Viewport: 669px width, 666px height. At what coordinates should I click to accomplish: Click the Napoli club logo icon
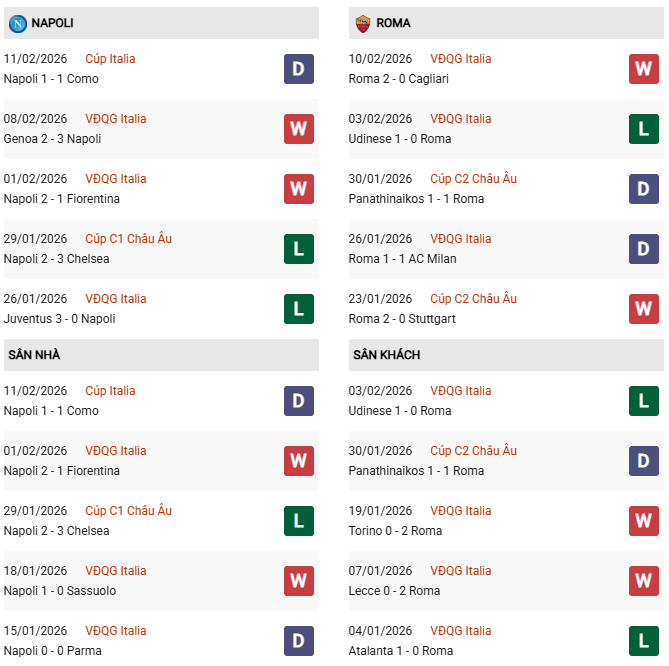coord(16,23)
